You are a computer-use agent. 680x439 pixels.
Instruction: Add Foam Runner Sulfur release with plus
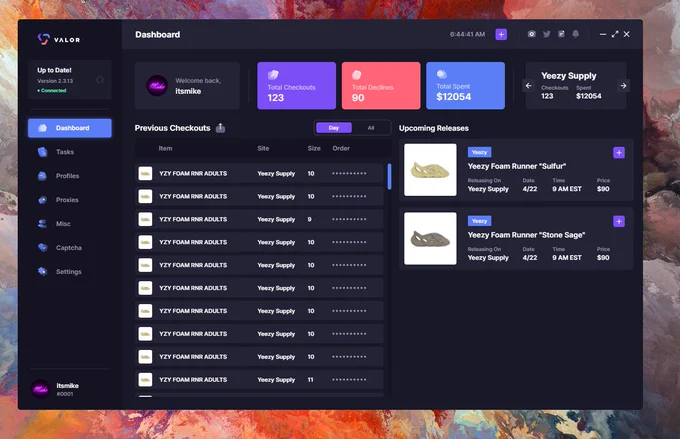click(x=619, y=153)
